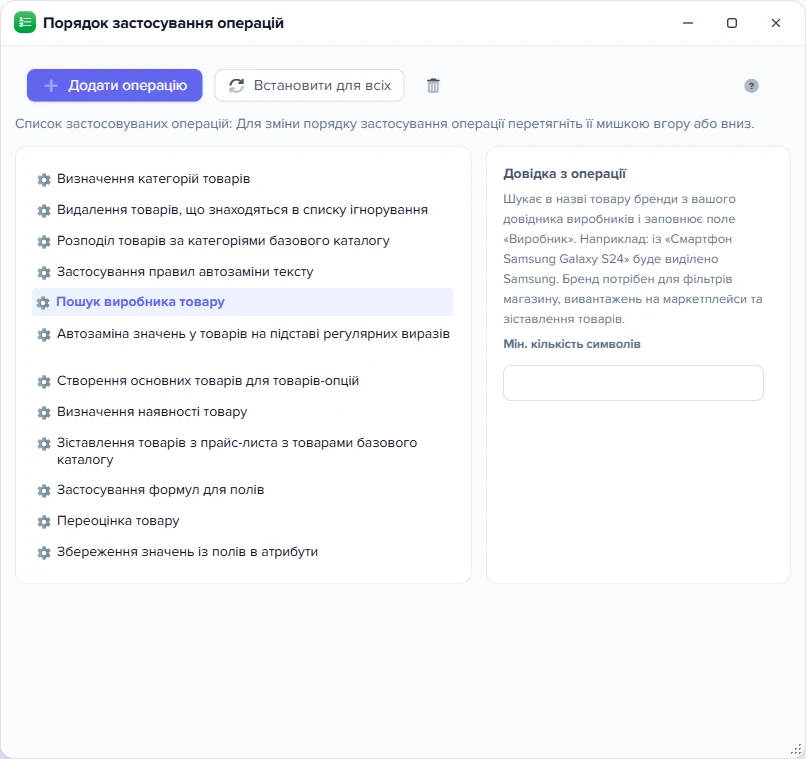Click 'Встановити для всіх' button
806x759 pixels.
click(x=309, y=85)
